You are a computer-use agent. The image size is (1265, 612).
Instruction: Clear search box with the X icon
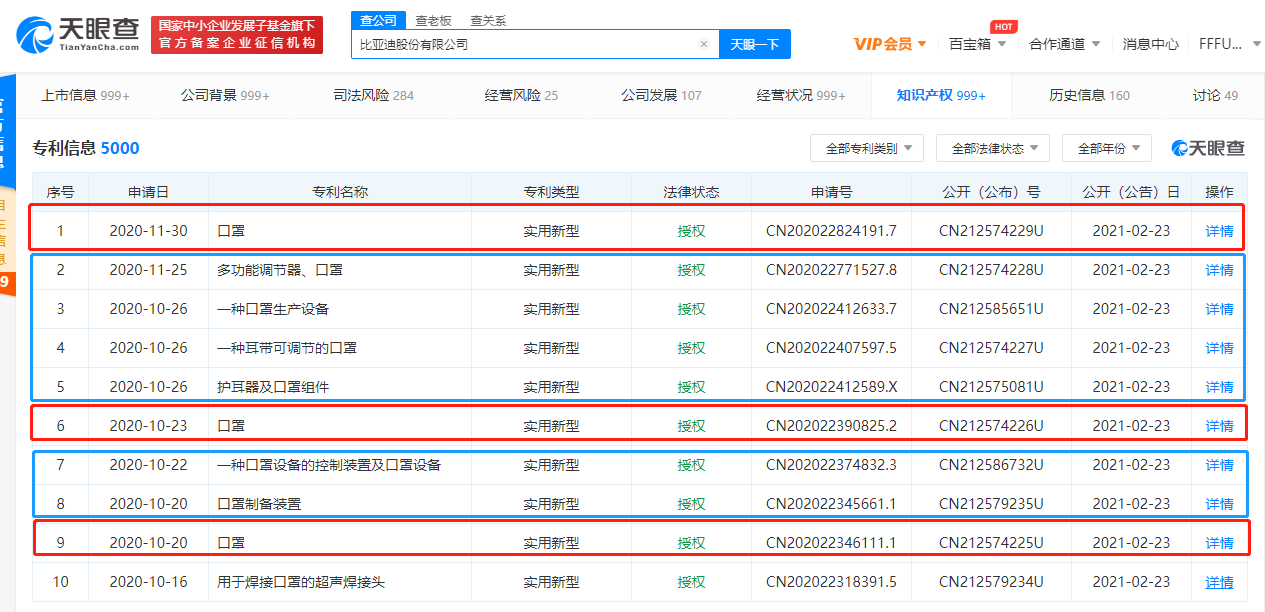[x=703, y=44]
